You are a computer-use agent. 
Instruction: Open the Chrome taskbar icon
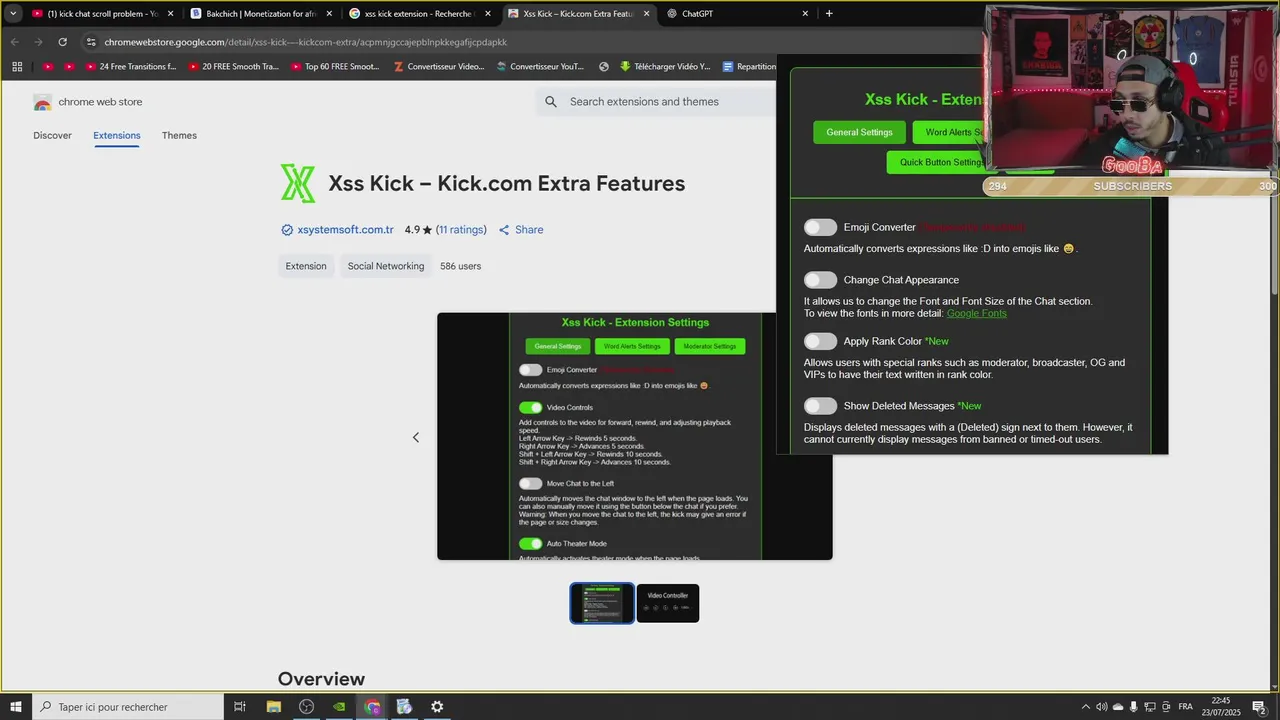(x=372, y=706)
